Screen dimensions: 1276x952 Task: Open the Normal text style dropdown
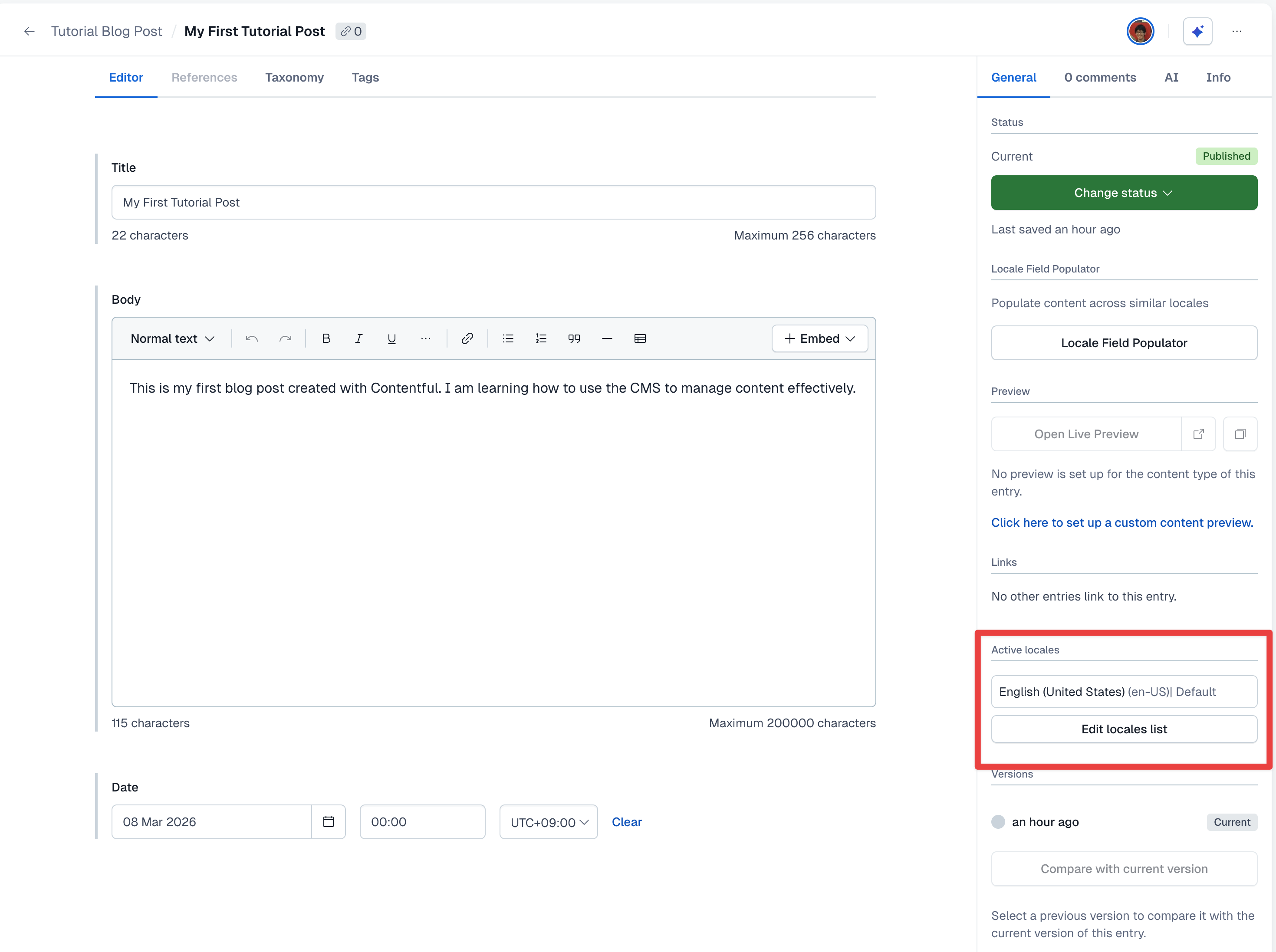(x=172, y=338)
